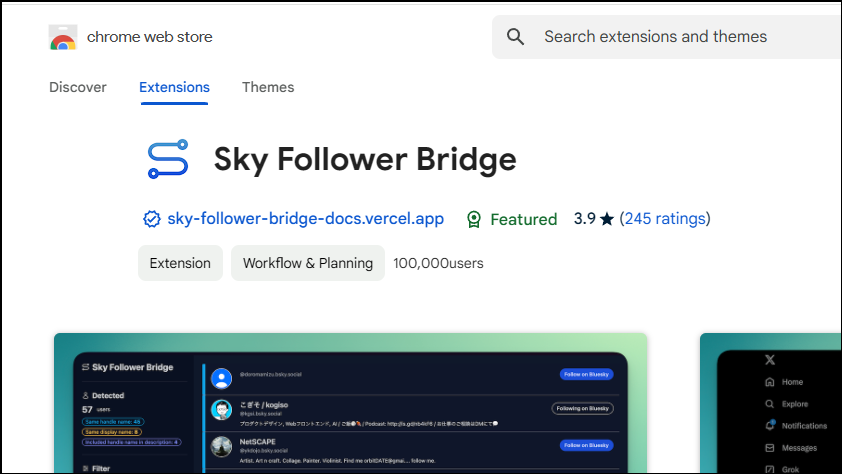Click the Same handle name: 45 tag

tap(113, 422)
